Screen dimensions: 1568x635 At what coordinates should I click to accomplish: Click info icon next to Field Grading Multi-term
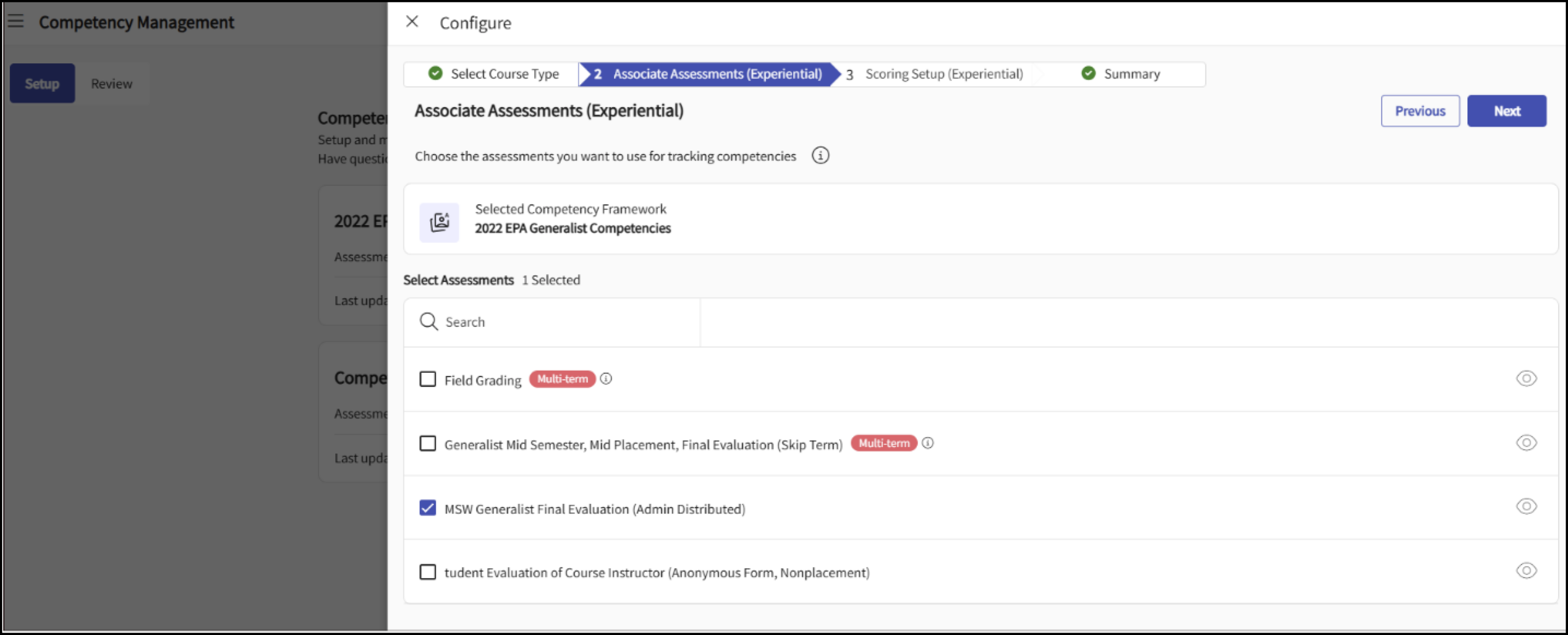coord(606,379)
